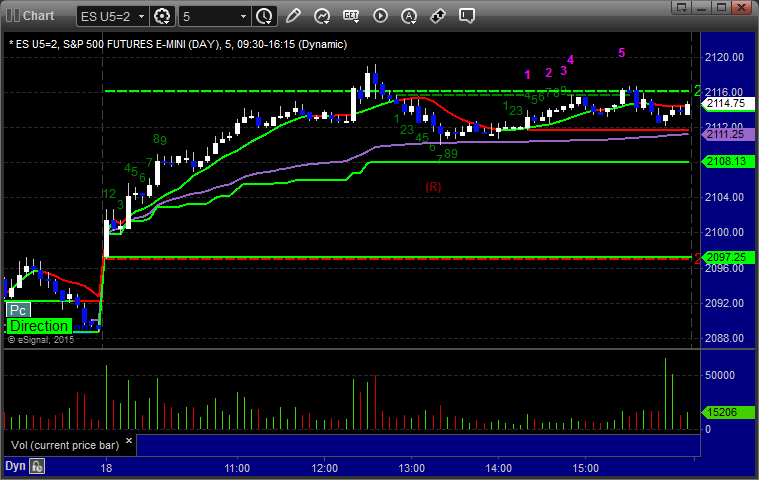This screenshot has height=480, width=759.
Task: Click the Pc button on chart
Action: pos(18,310)
